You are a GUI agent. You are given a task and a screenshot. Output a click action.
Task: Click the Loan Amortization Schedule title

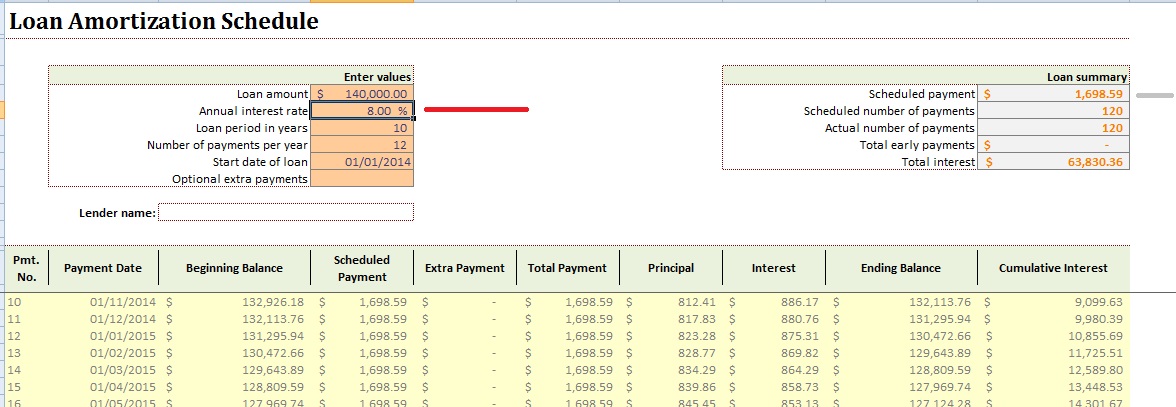[164, 21]
